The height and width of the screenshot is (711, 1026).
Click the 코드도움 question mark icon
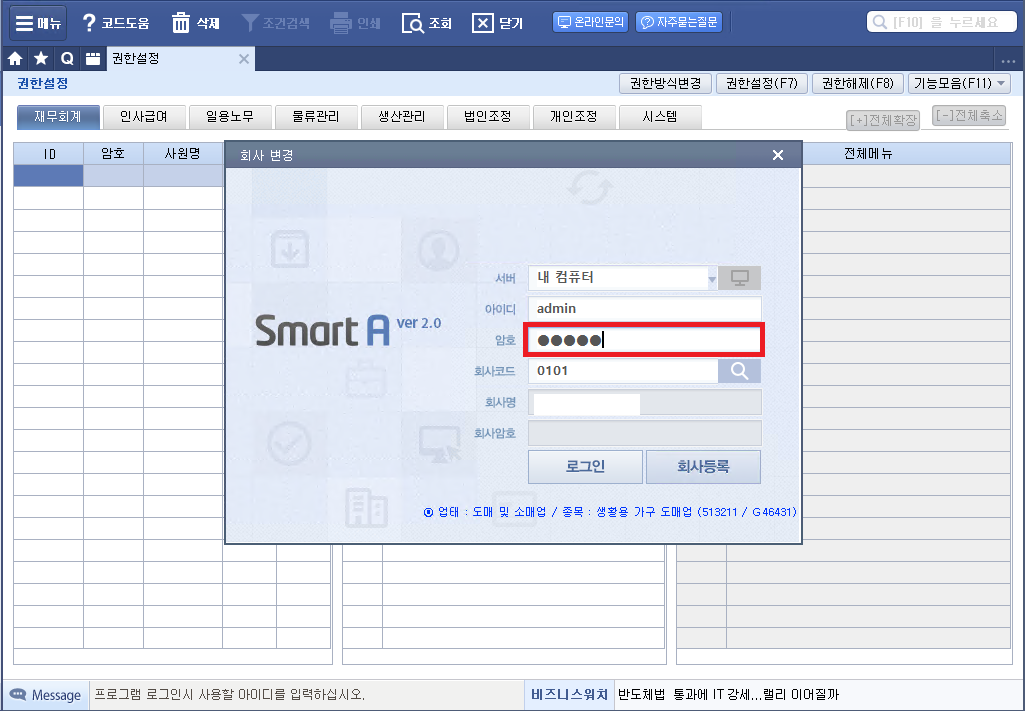tap(89, 23)
